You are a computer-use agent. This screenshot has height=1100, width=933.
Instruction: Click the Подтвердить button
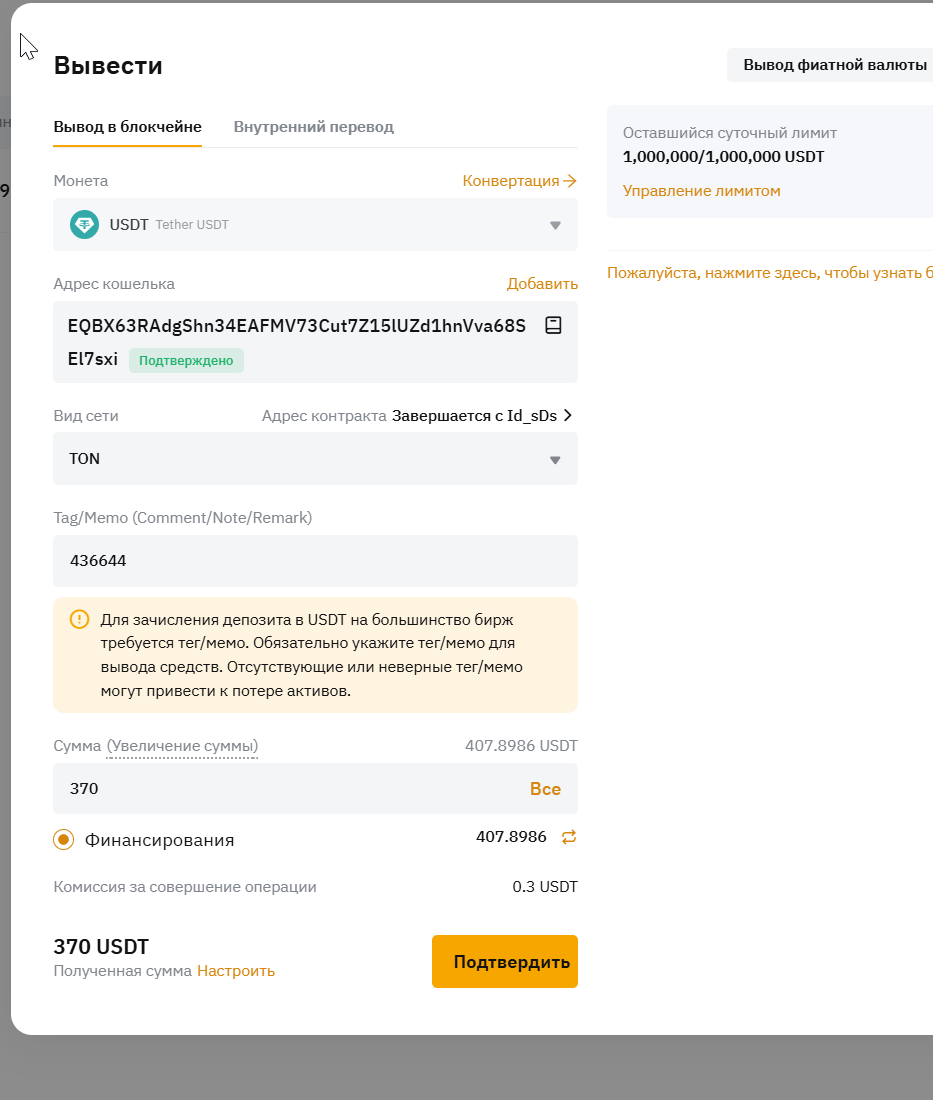[x=505, y=962]
